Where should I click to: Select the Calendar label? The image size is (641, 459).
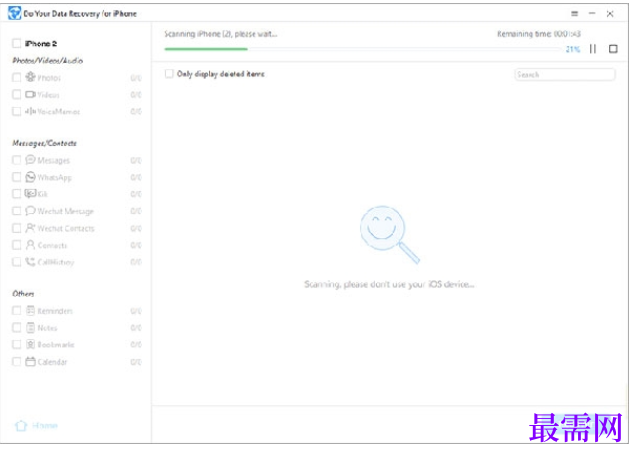52,362
